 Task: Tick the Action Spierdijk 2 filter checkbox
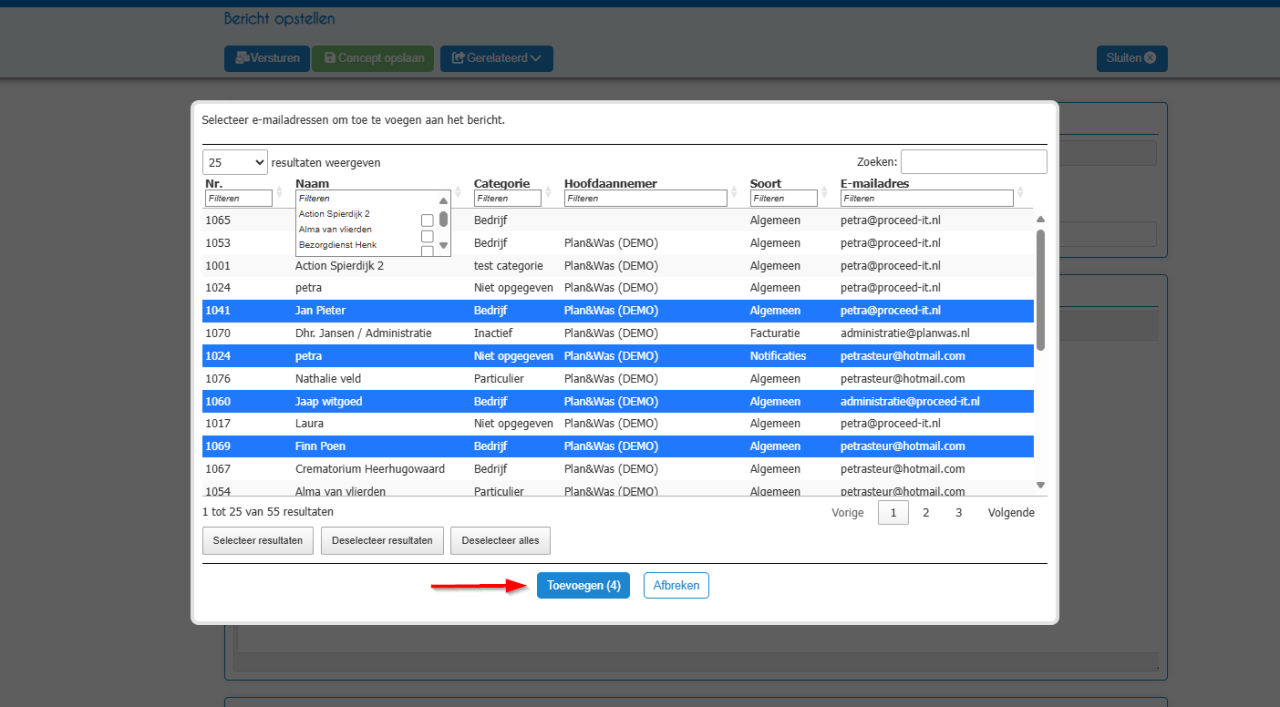(427, 220)
